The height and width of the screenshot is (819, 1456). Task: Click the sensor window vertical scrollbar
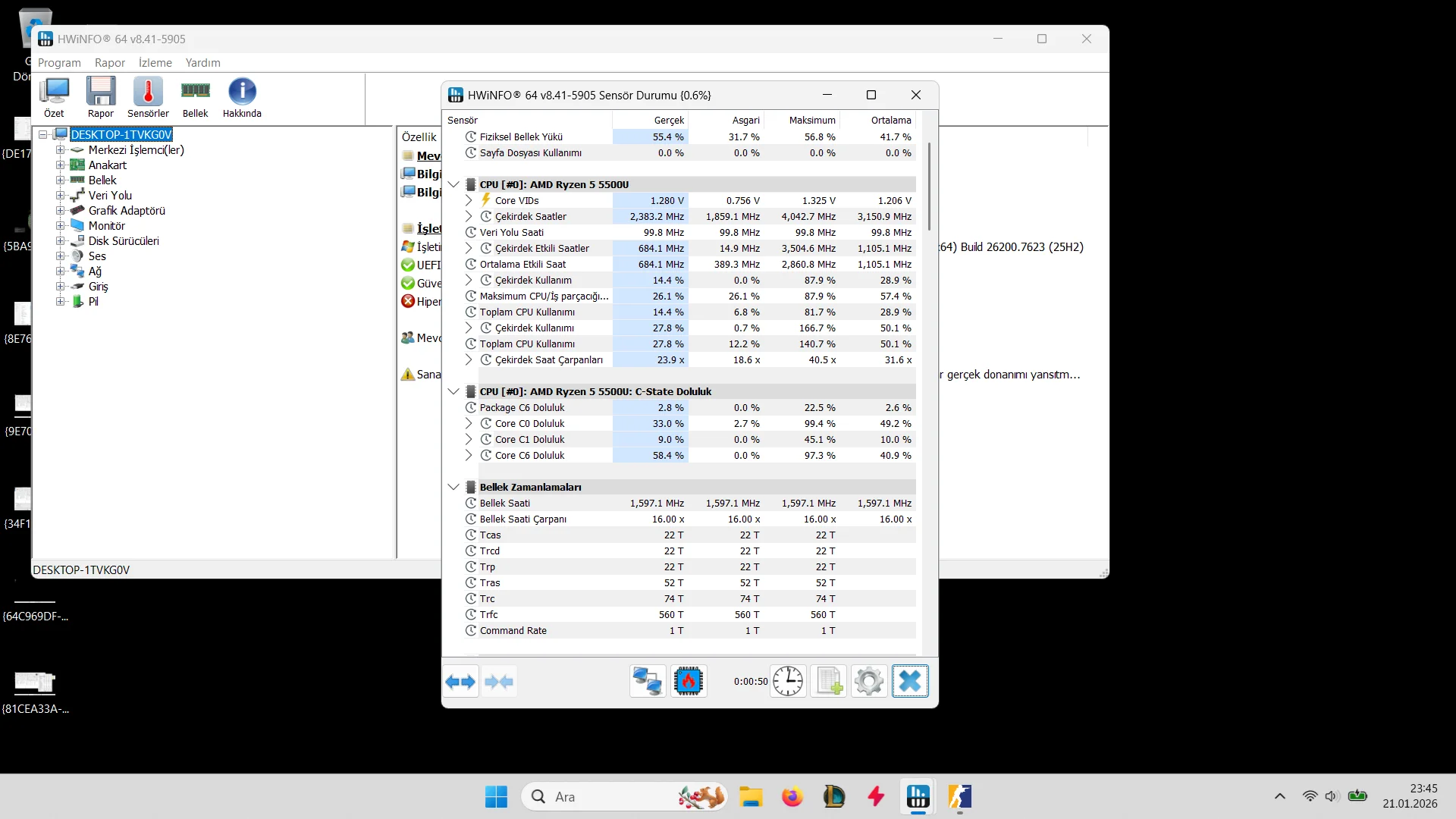point(929,186)
